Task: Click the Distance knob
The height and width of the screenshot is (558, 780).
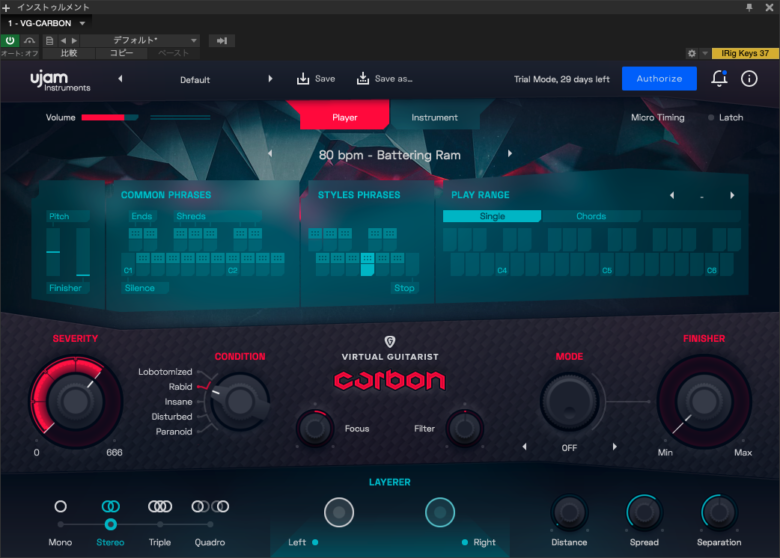Action: 569,512
